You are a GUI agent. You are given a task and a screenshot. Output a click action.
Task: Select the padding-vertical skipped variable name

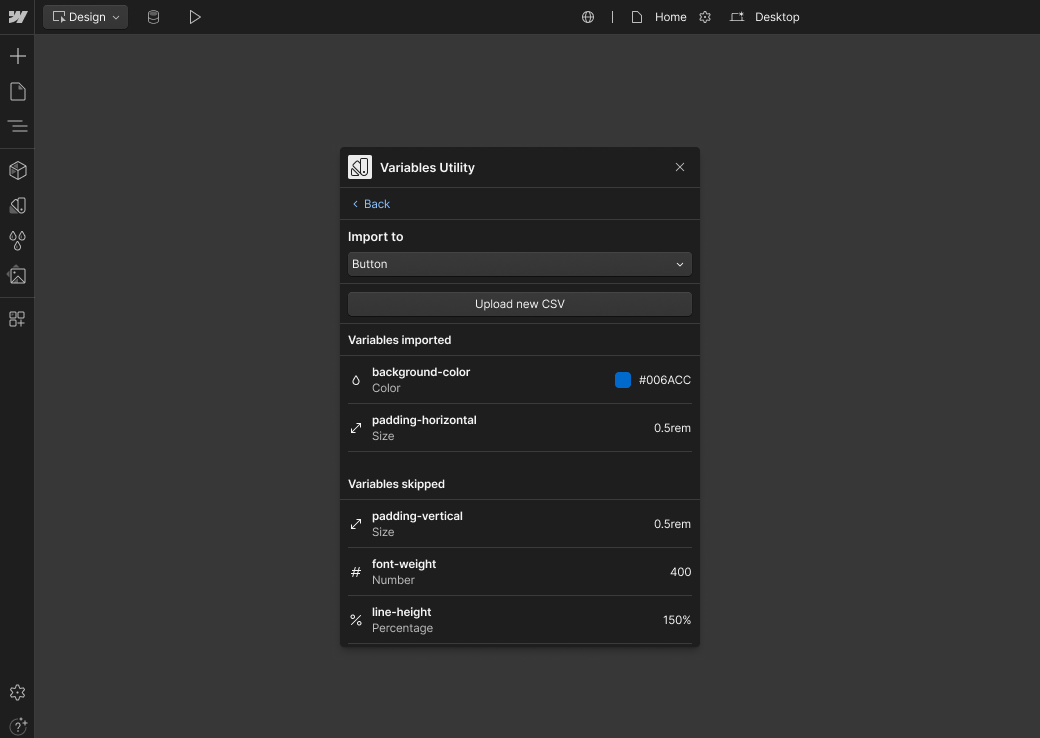(x=417, y=516)
